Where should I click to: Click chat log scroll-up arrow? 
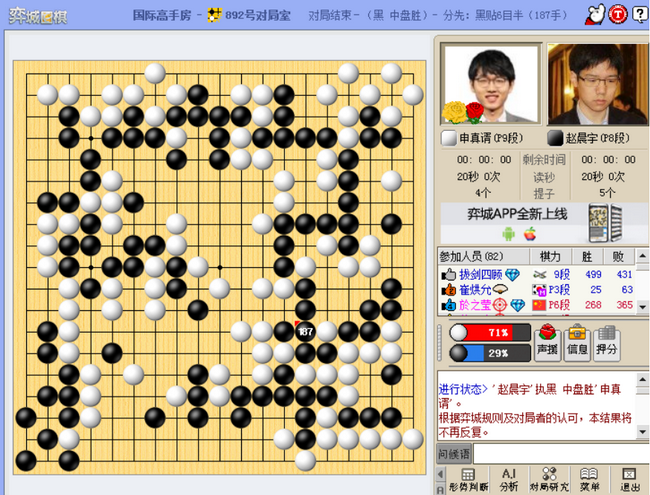pyautogui.click(x=643, y=379)
